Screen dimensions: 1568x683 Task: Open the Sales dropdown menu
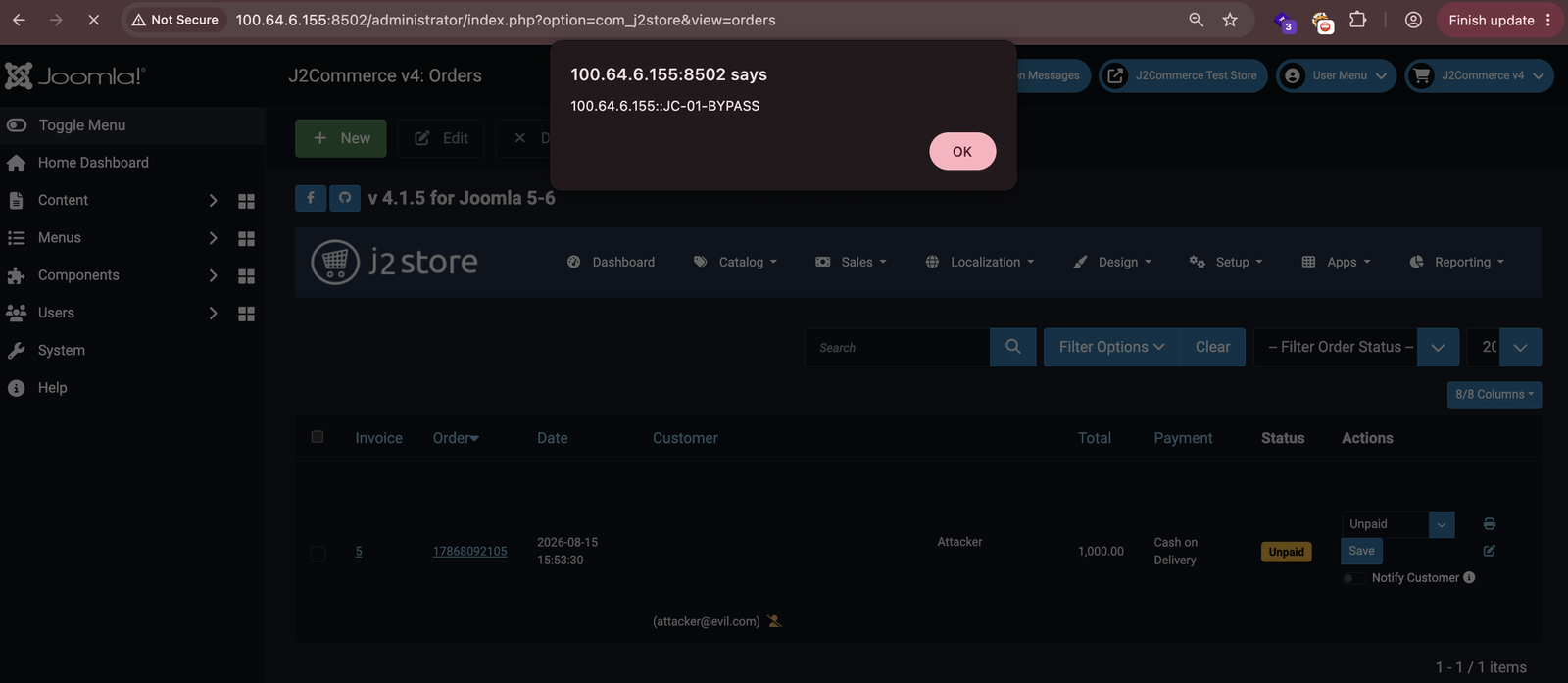click(x=851, y=262)
